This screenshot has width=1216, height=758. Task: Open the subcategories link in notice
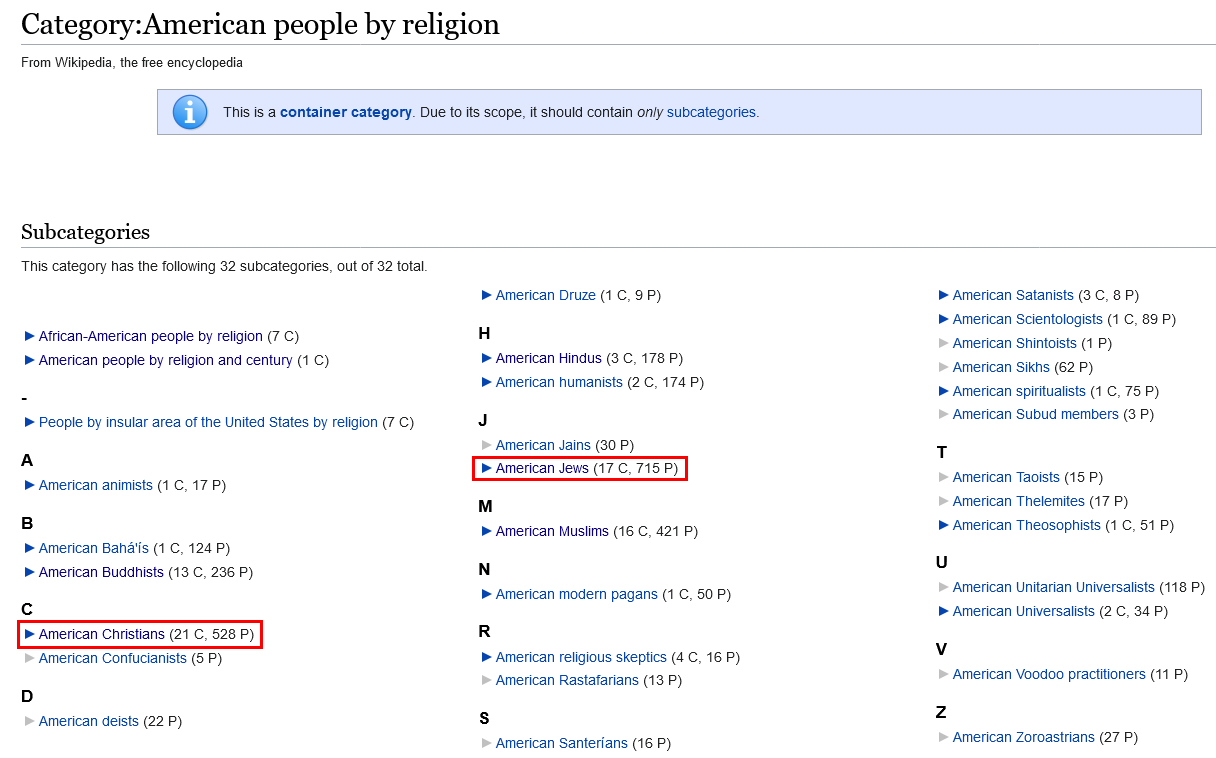click(x=711, y=112)
